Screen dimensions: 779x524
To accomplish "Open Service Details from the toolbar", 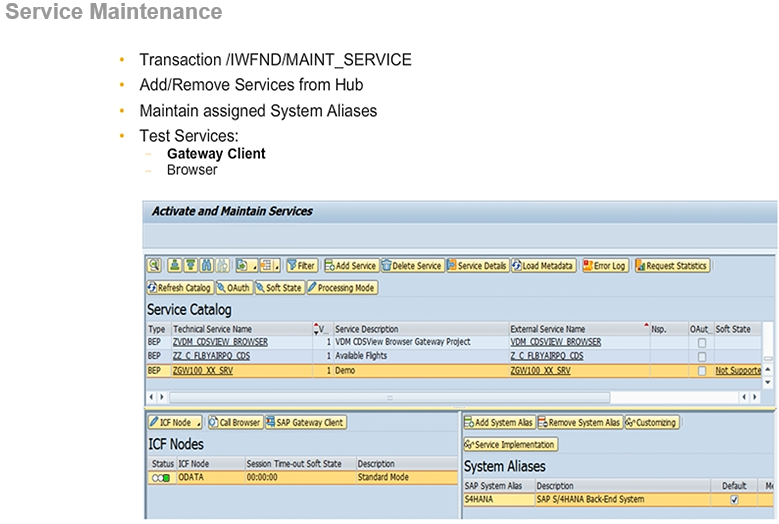I will tap(477, 266).
